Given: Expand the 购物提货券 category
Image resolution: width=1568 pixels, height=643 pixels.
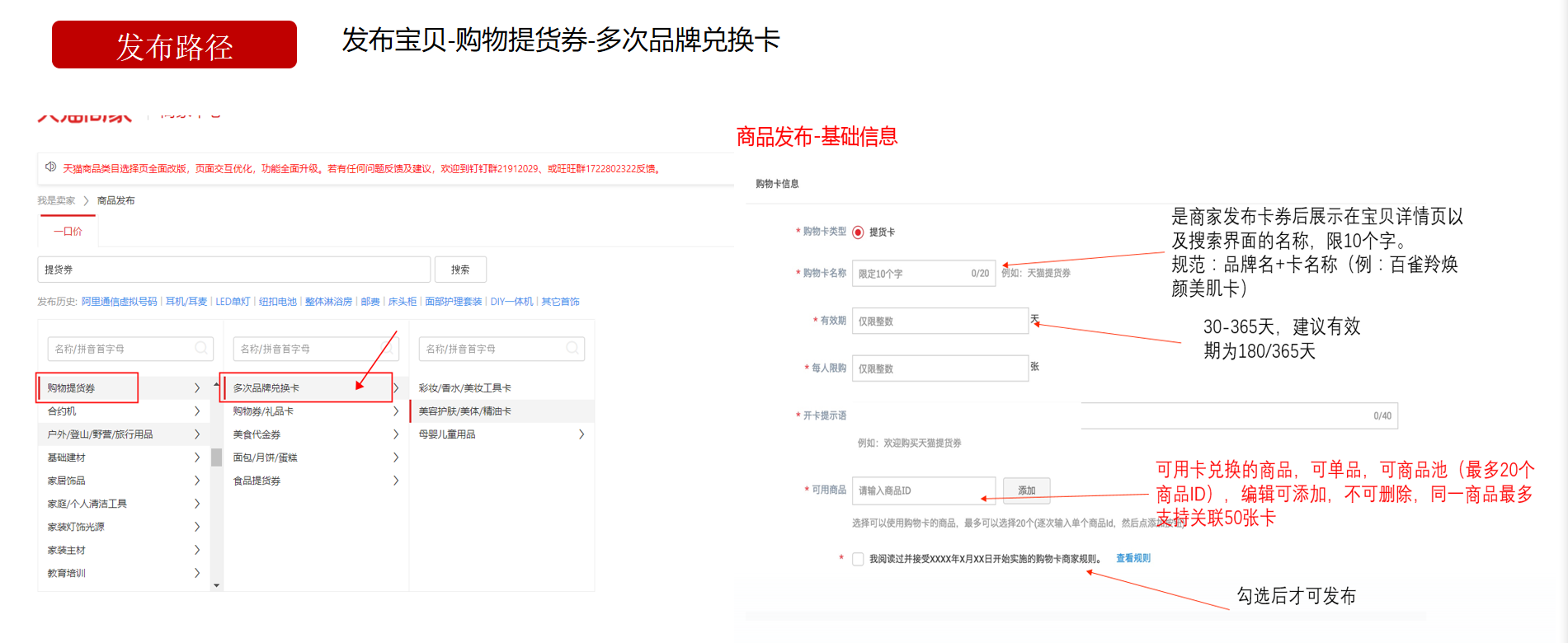Looking at the screenshot, I should pyautogui.click(x=87, y=388).
